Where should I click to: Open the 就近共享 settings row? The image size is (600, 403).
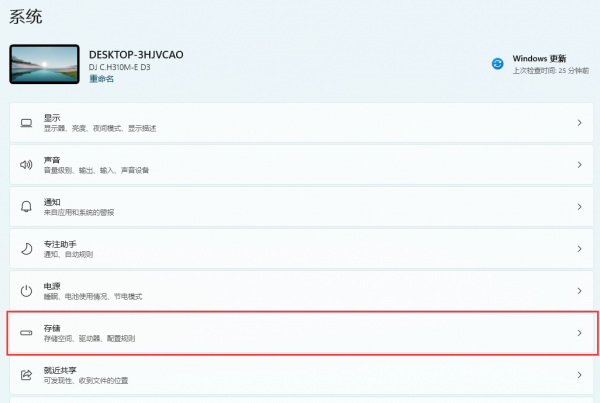[302, 375]
